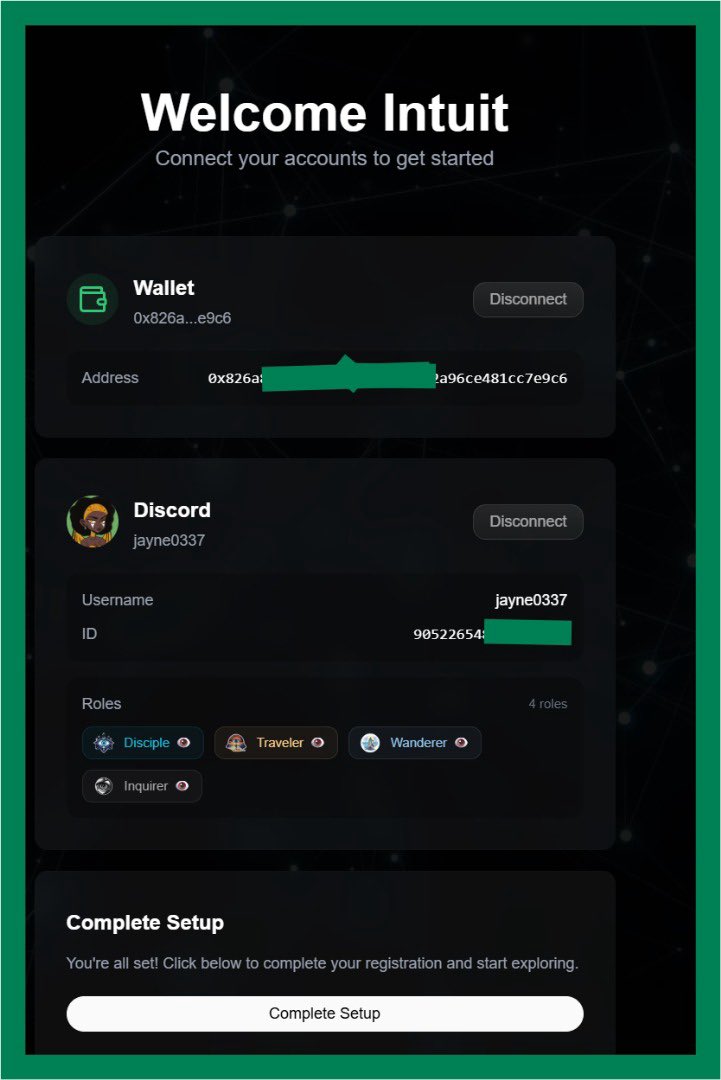The width and height of the screenshot is (721, 1080).
Task: Disconnect the Discord account
Action: [x=528, y=521]
